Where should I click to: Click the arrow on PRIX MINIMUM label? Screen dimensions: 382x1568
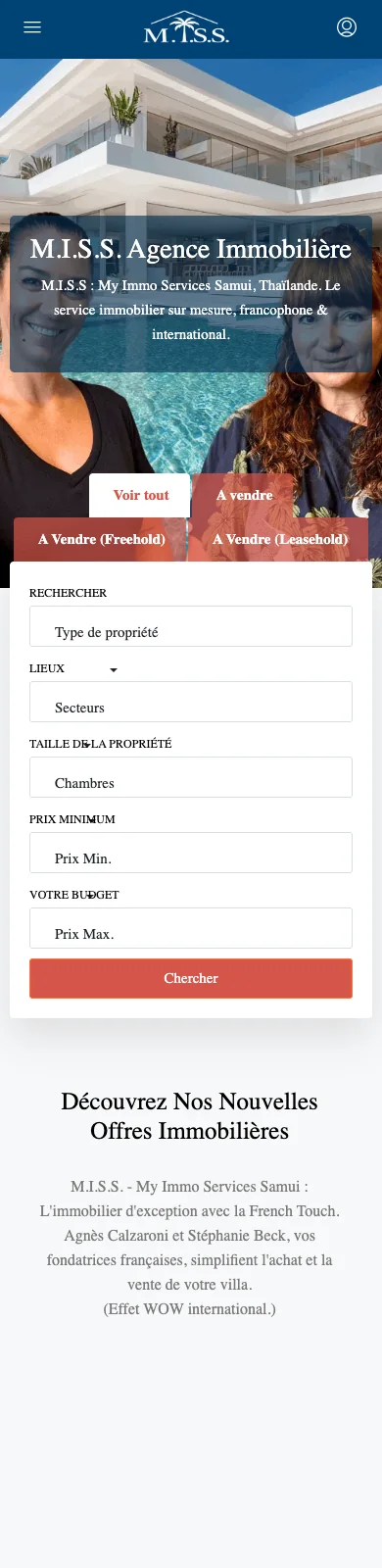92,820
